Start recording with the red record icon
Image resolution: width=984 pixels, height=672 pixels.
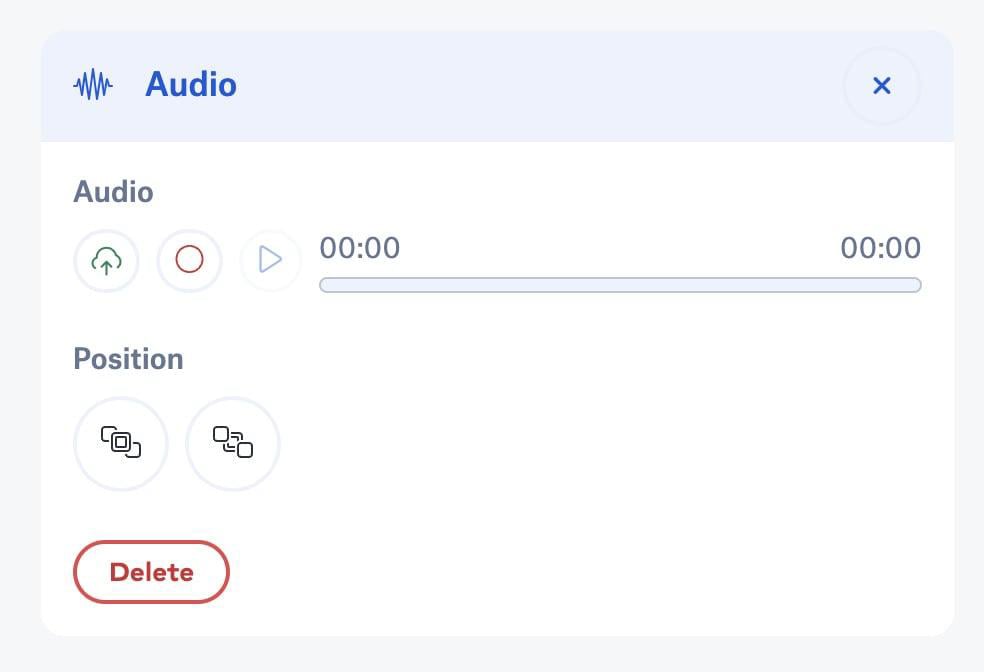pos(189,260)
